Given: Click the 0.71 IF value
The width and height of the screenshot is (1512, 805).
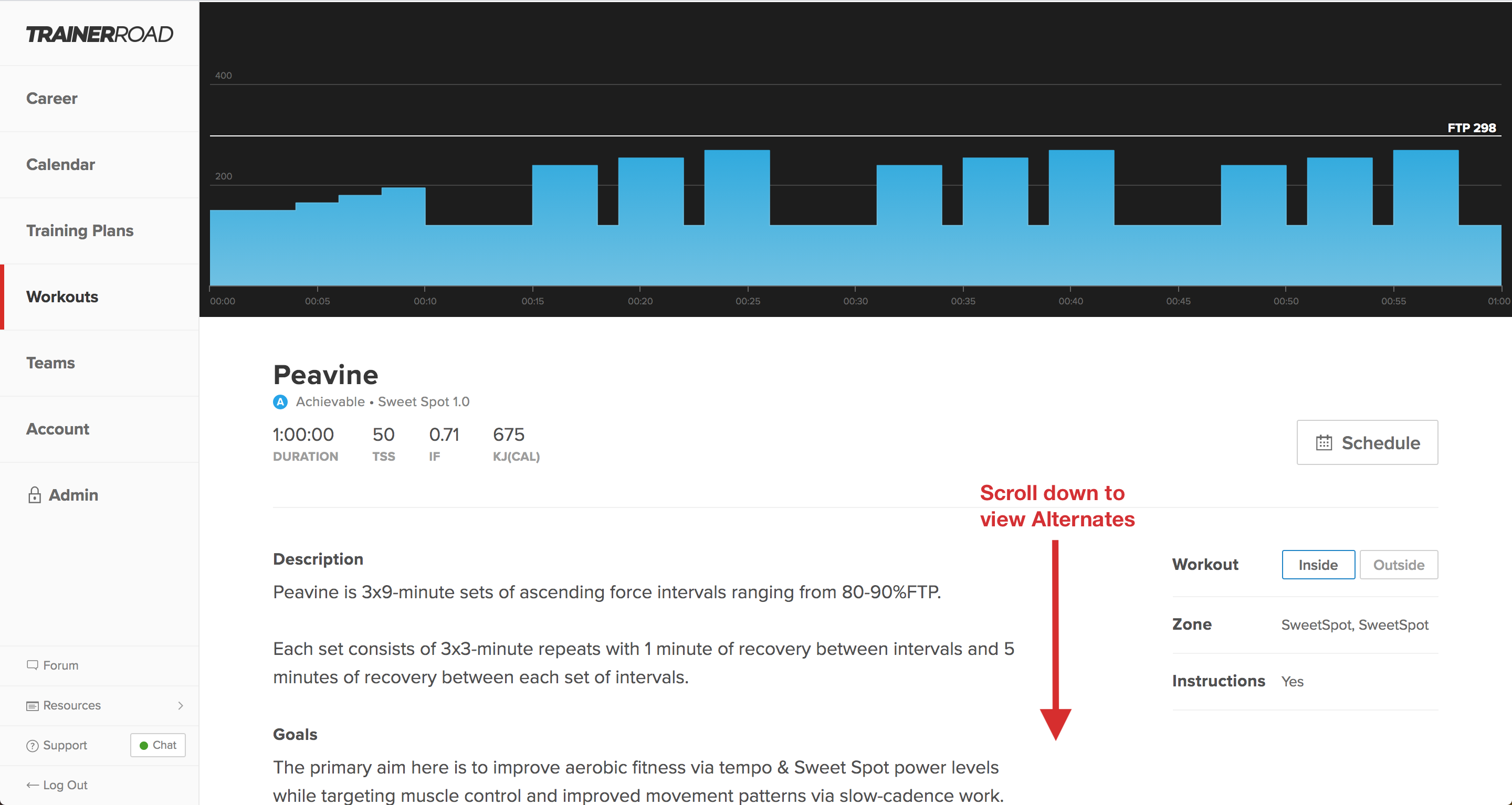Looking at the screenshot, I should coord(444,435).
